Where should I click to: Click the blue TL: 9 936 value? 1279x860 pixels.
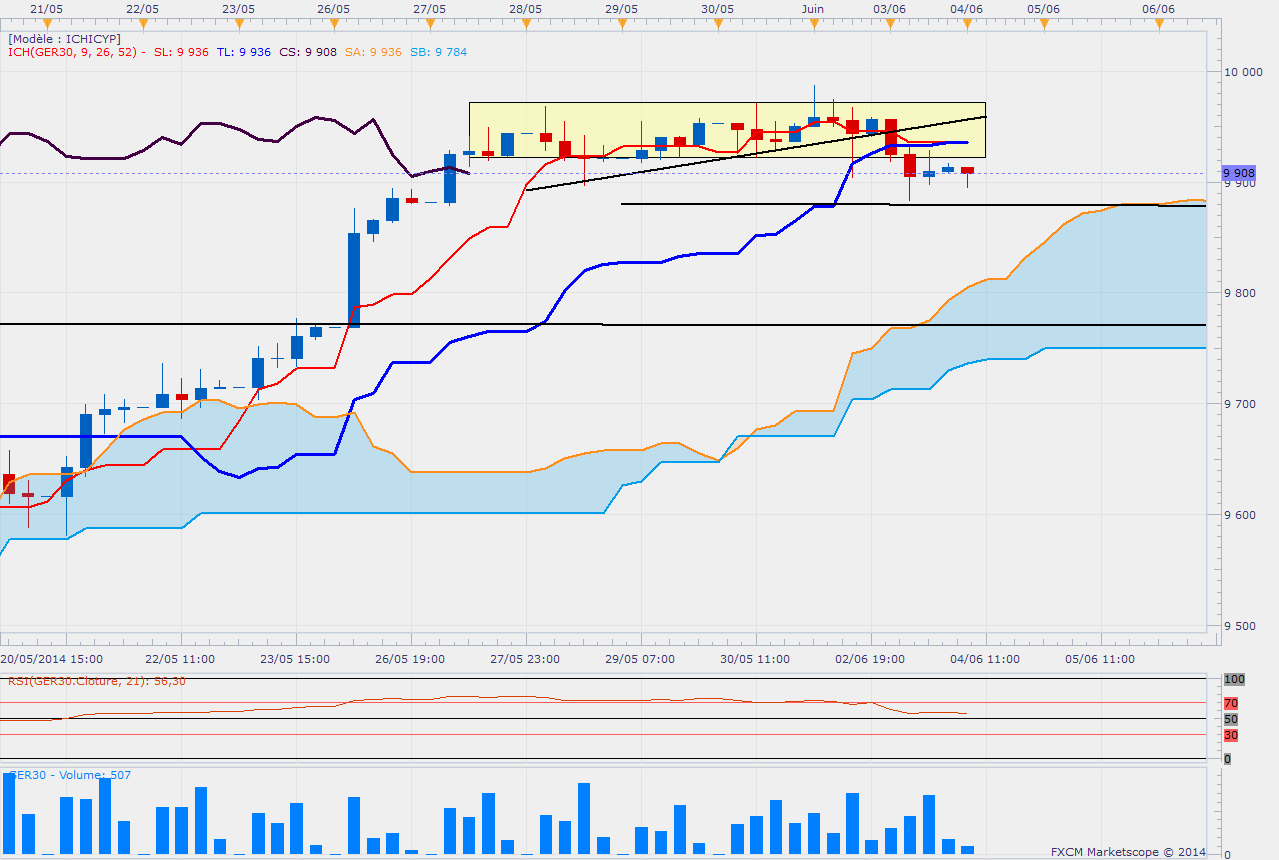(244, 52)
